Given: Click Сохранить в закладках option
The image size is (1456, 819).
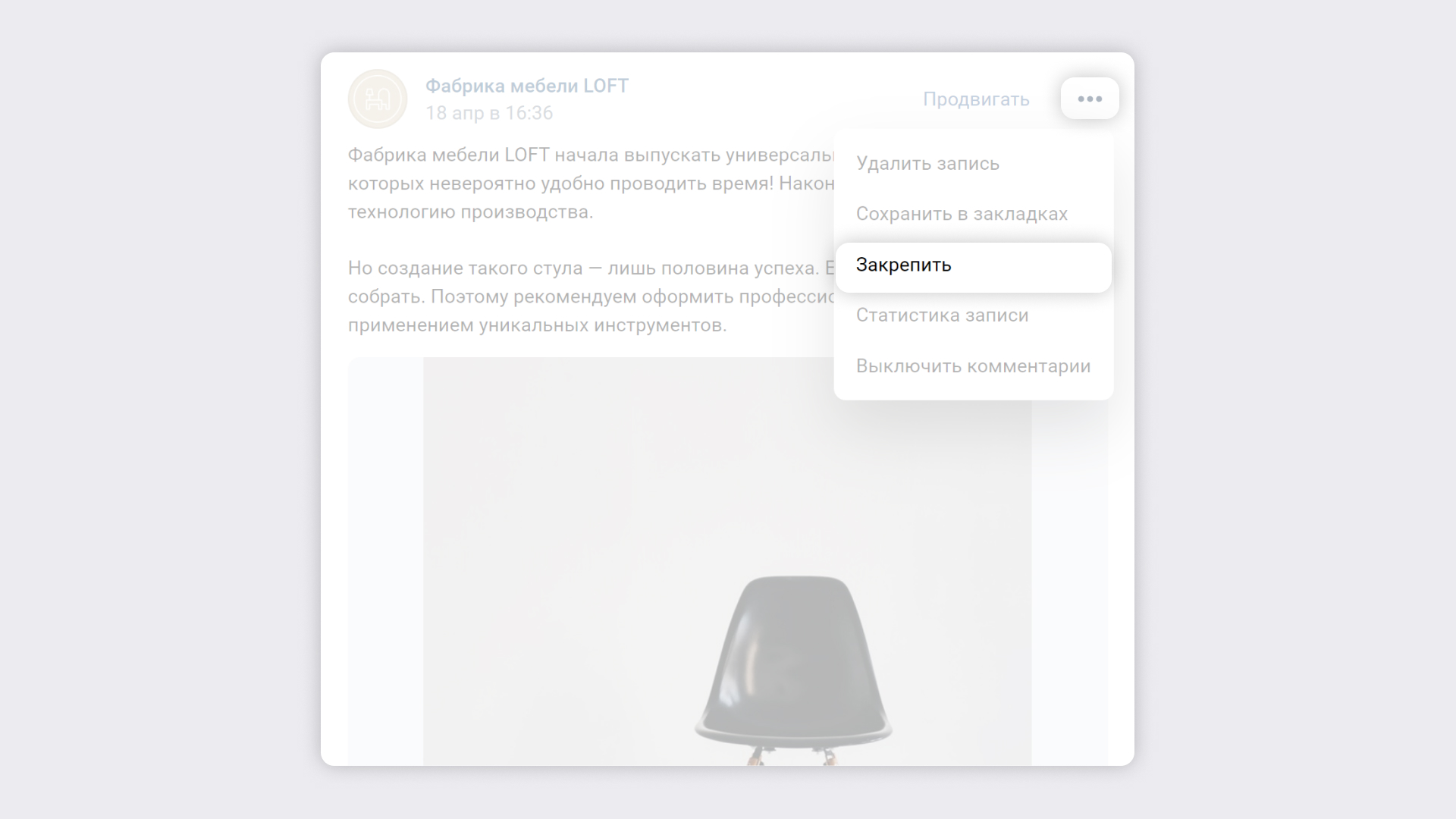Looking at the screenshot, I should 962,214.
